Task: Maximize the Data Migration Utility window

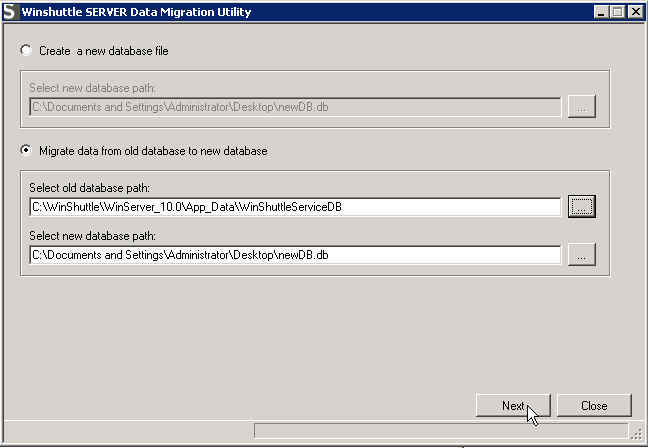Action: (x=617, y=12)
